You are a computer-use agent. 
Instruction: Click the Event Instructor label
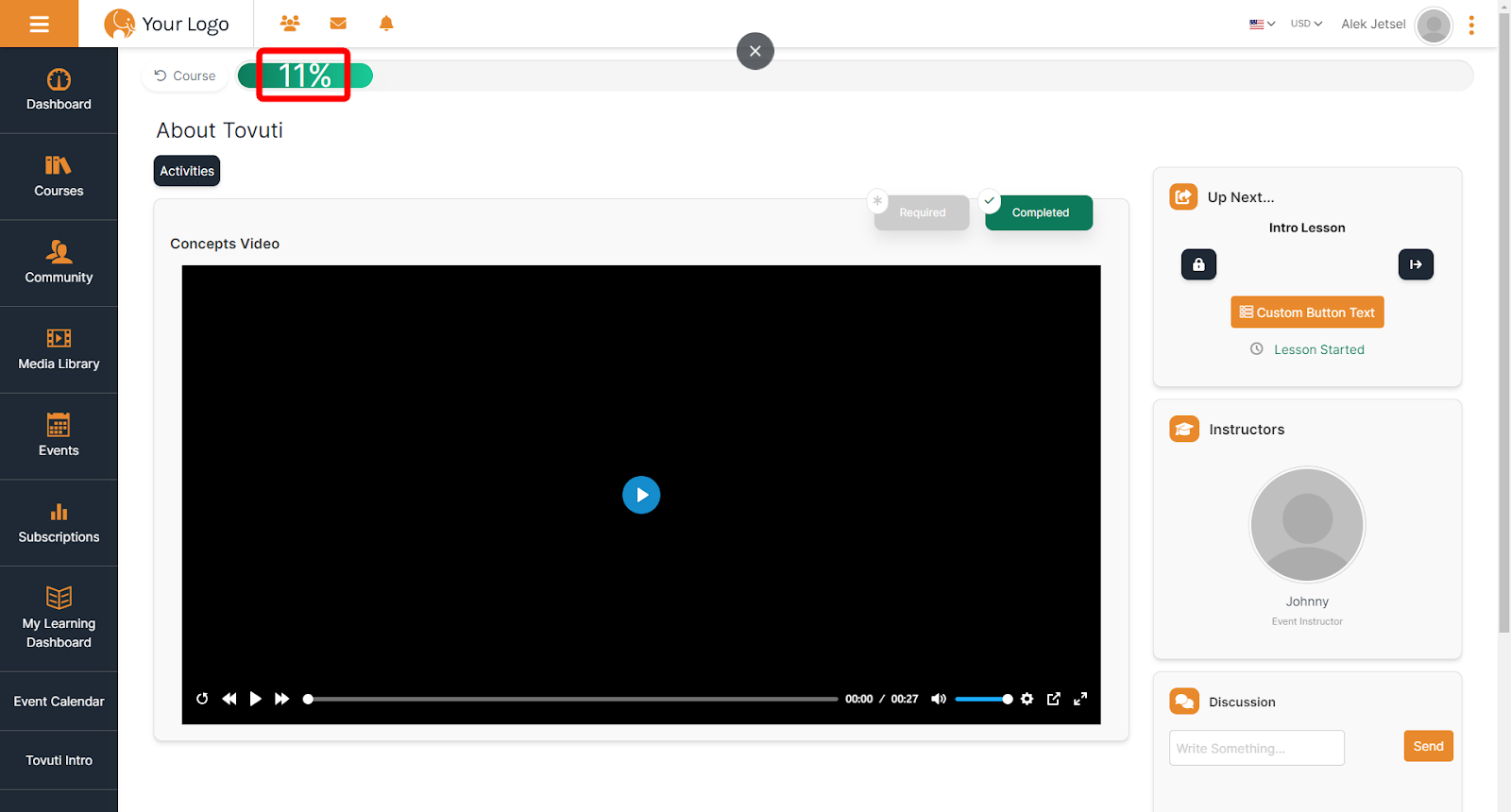[1307, 621]
